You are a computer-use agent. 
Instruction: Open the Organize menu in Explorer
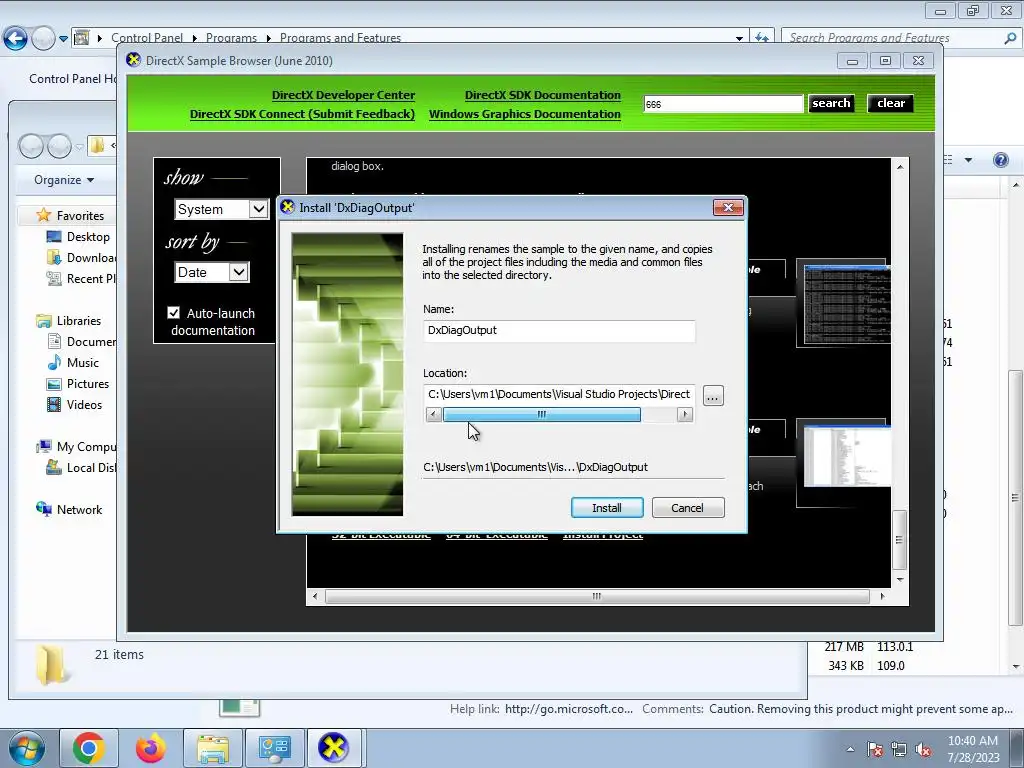tap(63, 180)
